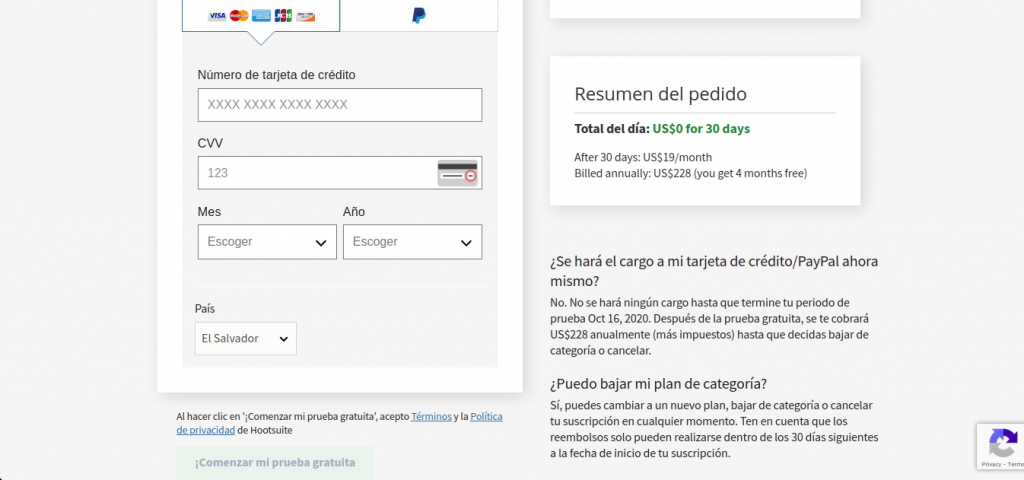
Task: Open the Mes expiration month dropdown
Action: (267, 242)
